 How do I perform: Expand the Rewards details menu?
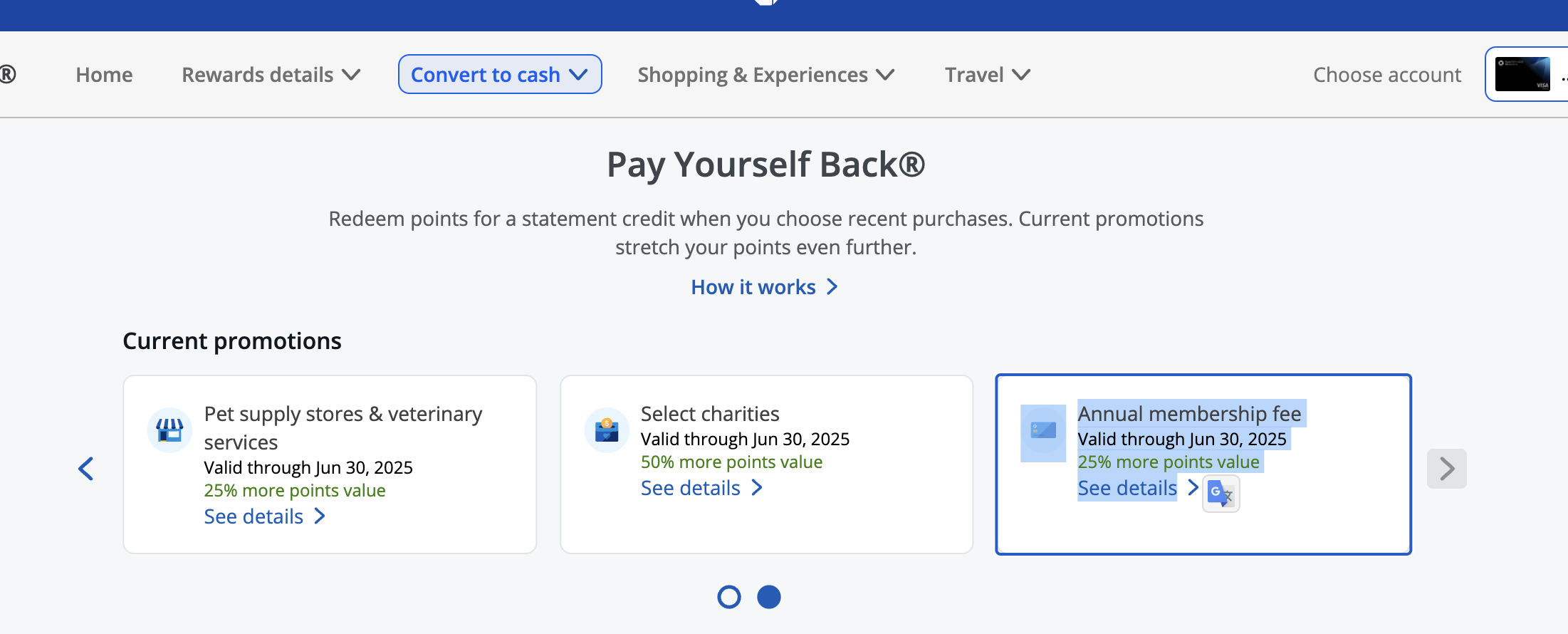coord(271,75)
